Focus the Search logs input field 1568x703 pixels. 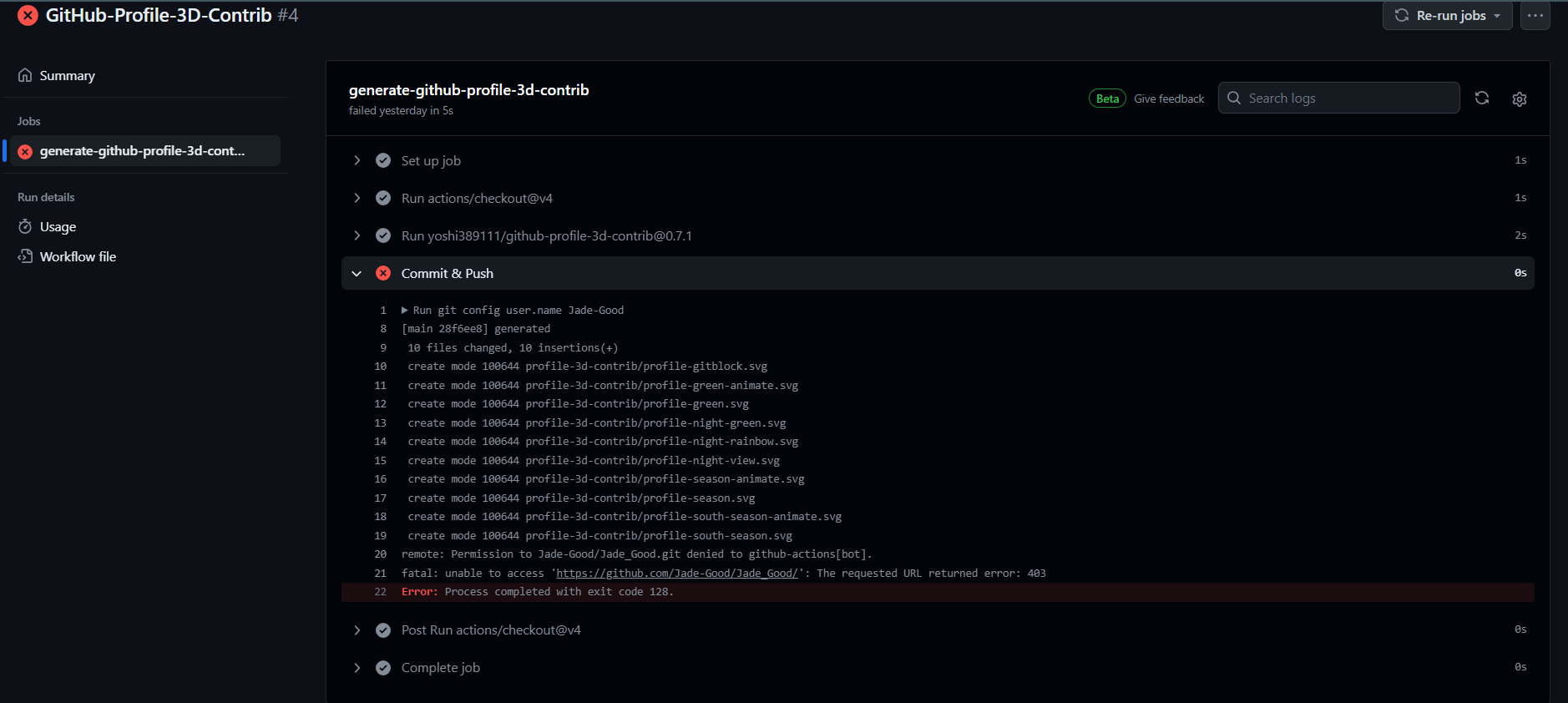coord(1338,98)
